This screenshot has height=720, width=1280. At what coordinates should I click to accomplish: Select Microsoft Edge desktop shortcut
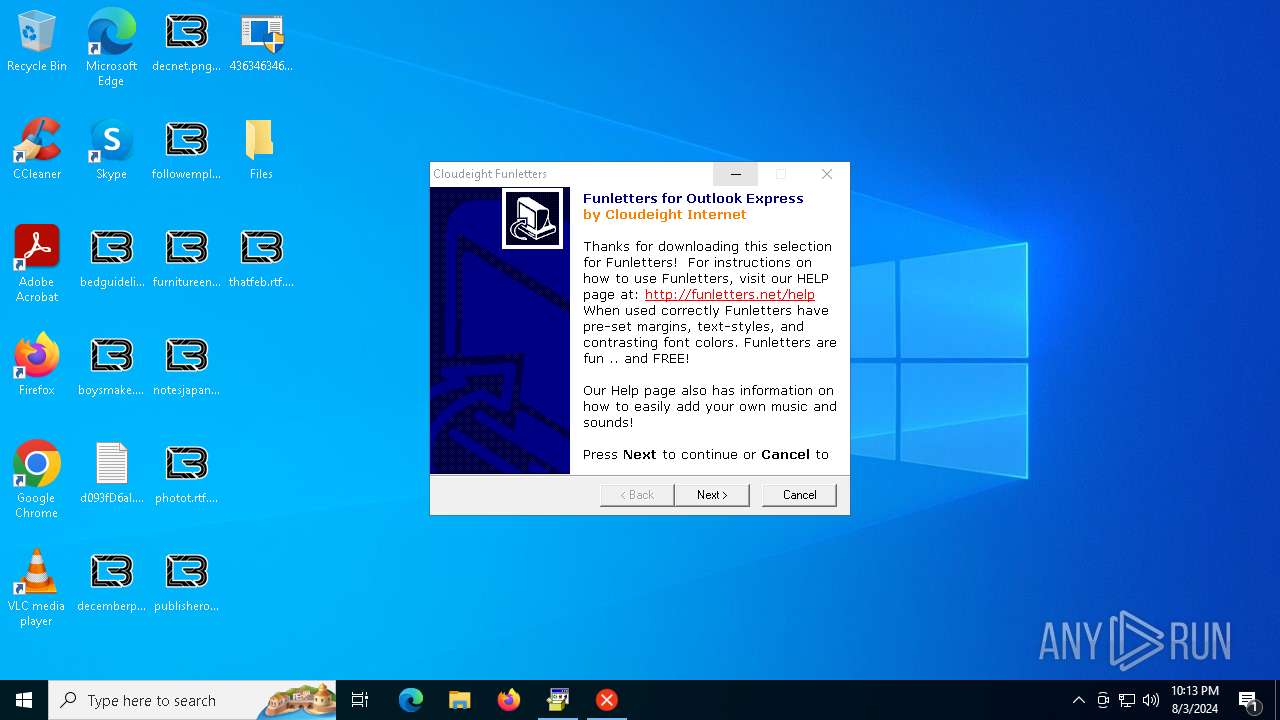[x=111, y=48]
